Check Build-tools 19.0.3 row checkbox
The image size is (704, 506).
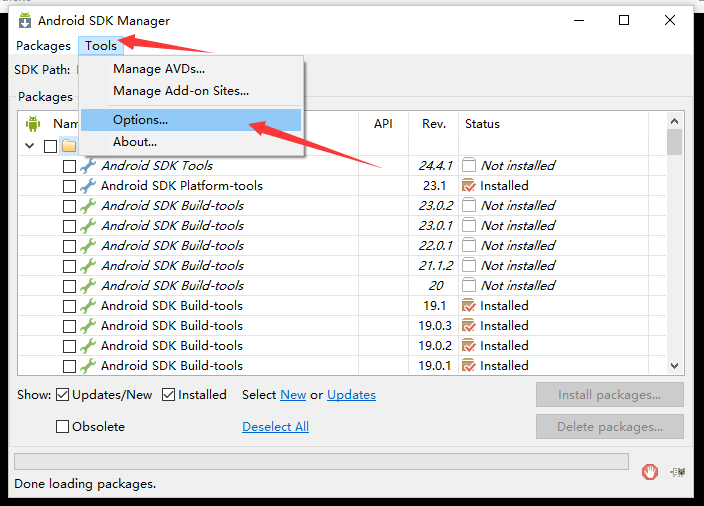69,326
